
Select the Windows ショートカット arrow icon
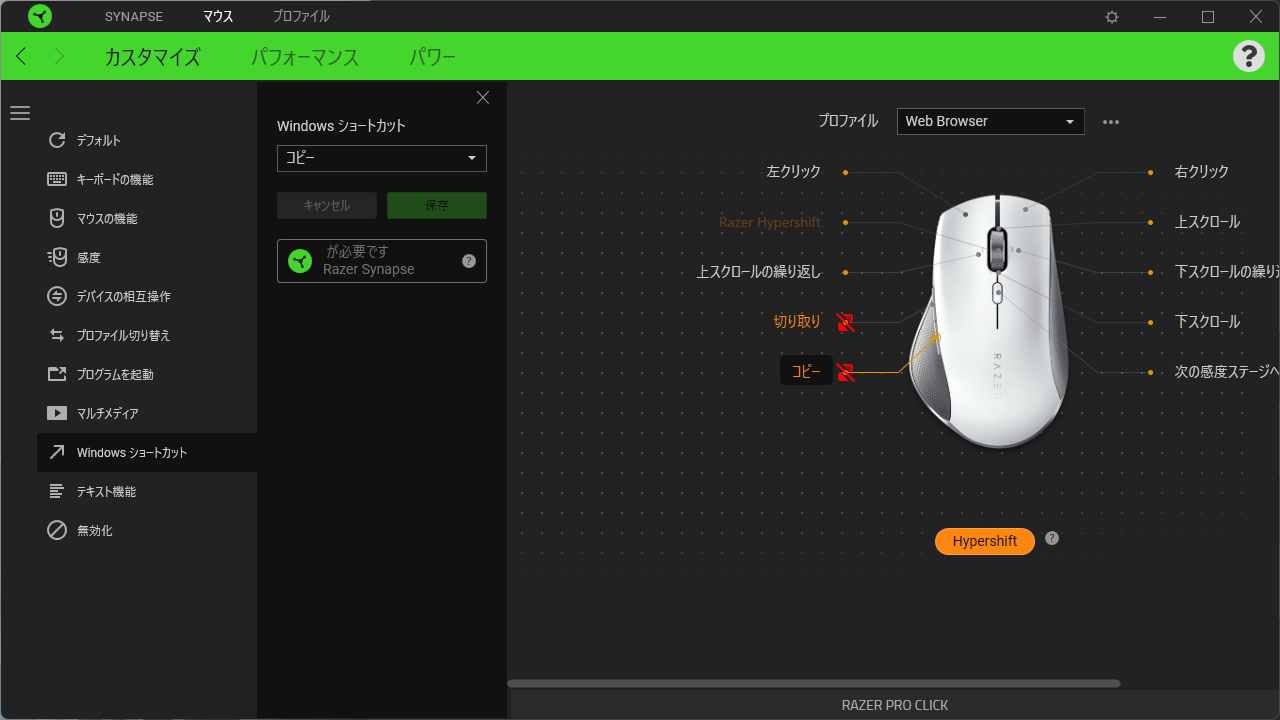[x=57, y=452]
